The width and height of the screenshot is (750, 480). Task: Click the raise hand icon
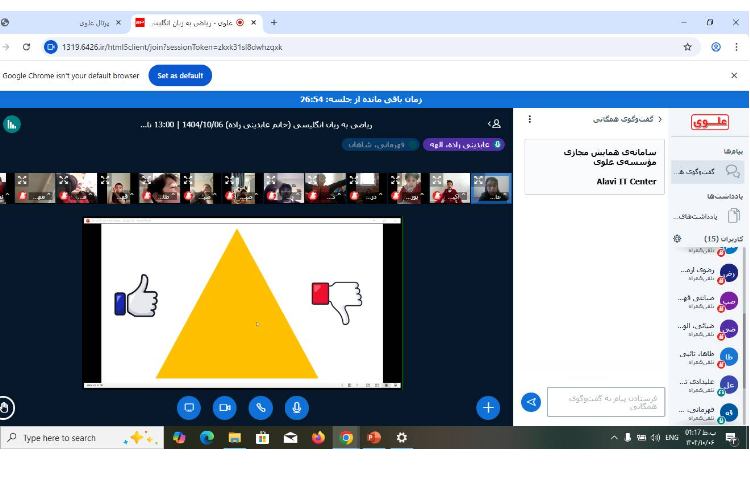coord(6,407)
